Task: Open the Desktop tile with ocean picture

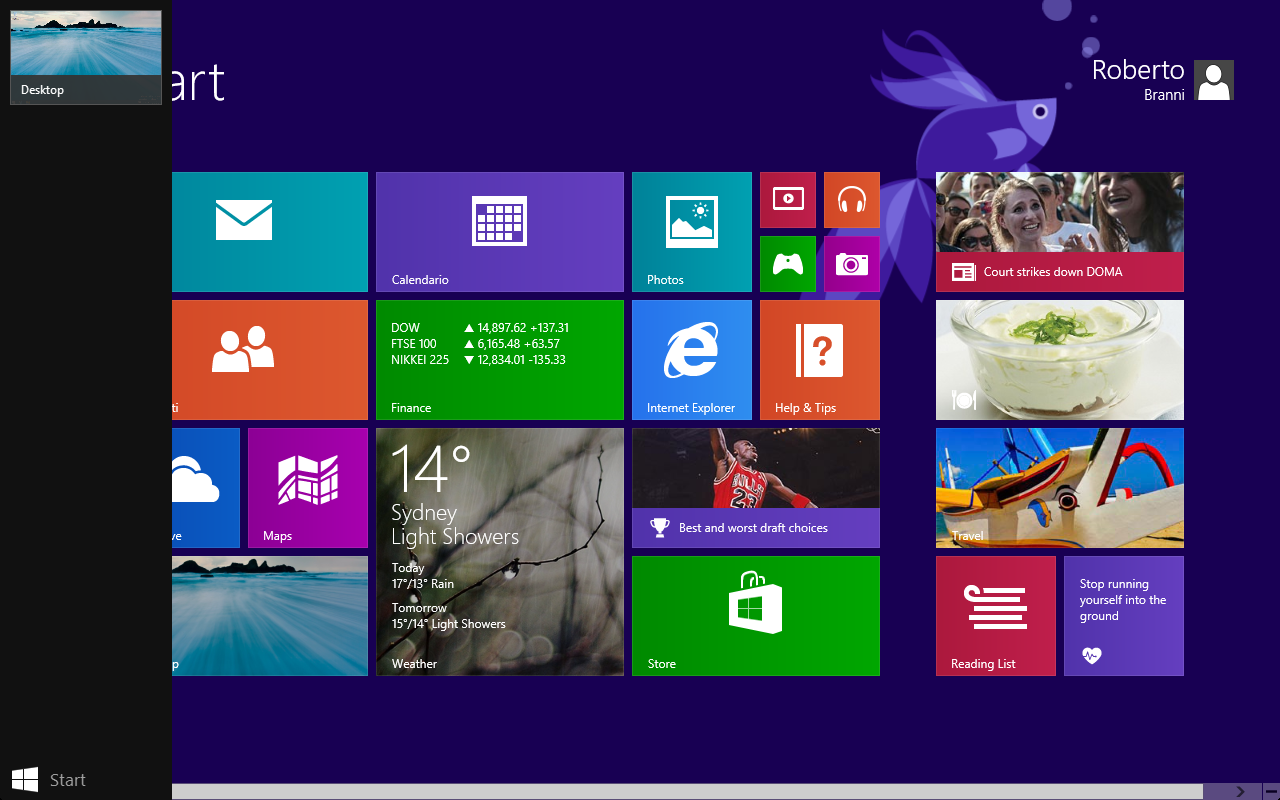Action: (x=270, y=616)
